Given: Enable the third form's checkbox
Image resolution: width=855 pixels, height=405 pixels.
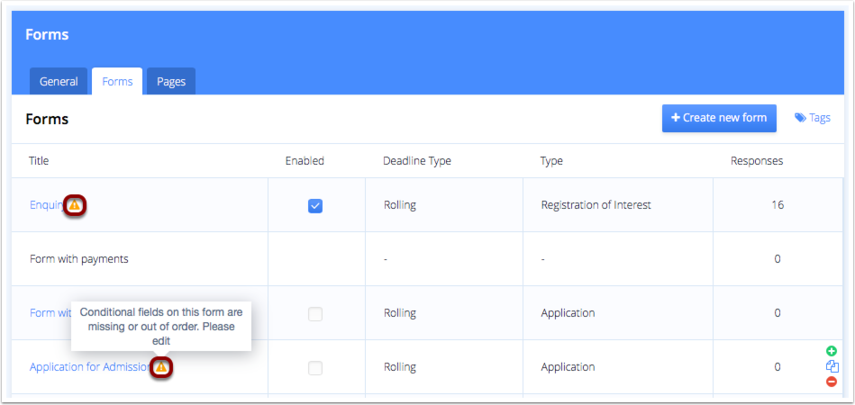Looking at the screenshot, I should [x=315, y=313].
